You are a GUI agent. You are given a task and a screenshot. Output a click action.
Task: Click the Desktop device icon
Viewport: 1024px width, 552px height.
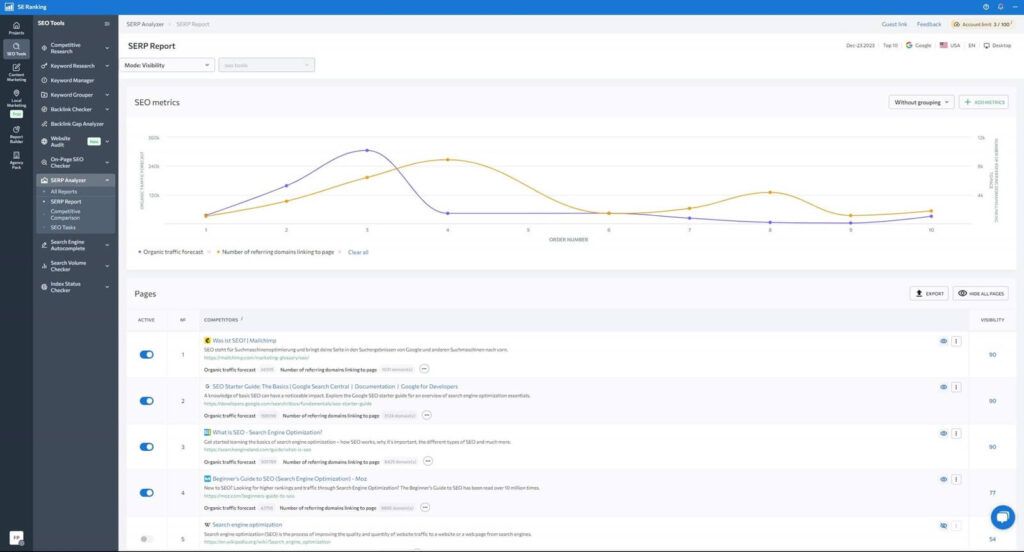987,45
